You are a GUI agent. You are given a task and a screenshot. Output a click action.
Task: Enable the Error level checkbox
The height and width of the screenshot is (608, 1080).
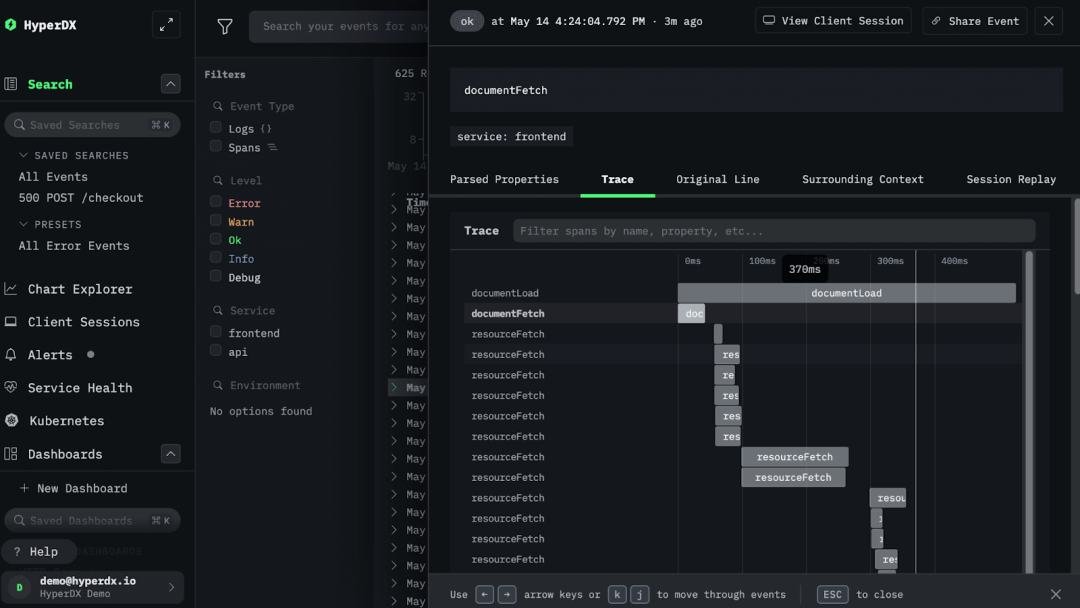tap(216, 202)
